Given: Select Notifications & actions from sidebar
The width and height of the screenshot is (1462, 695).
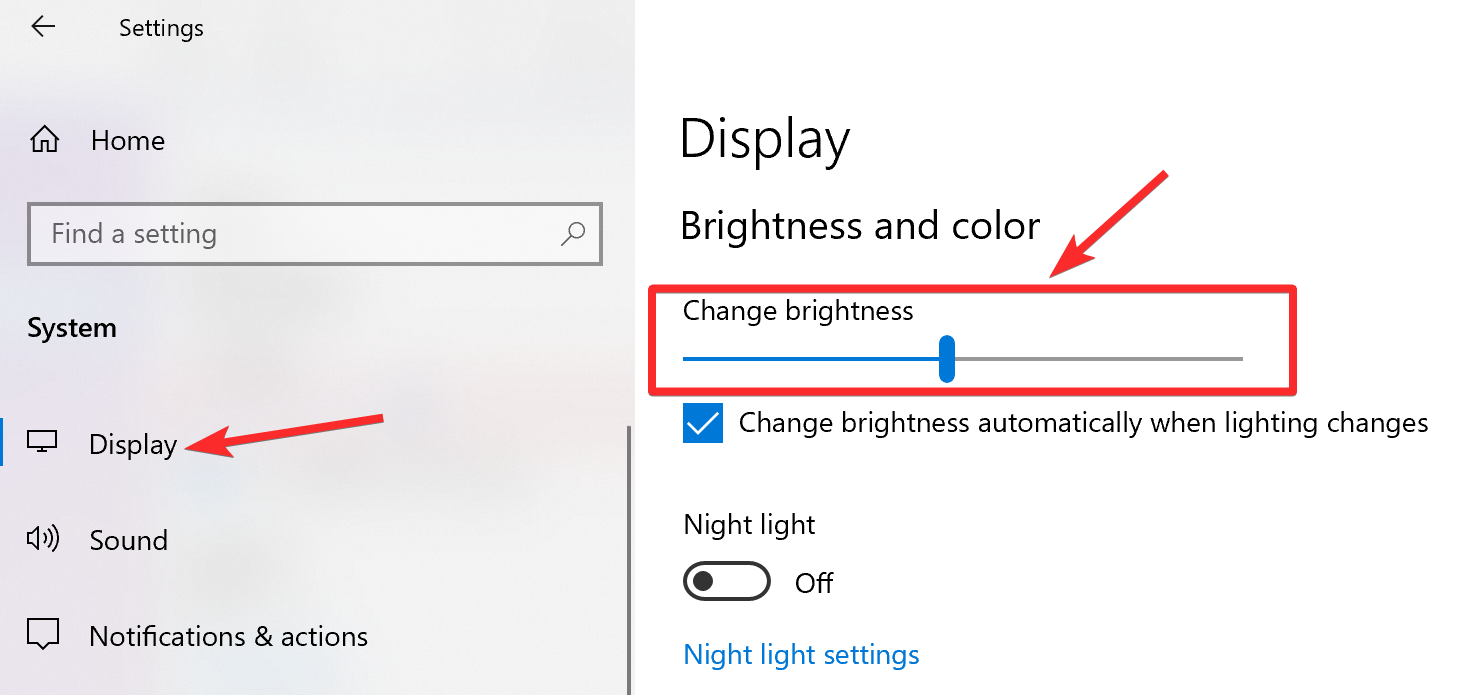Looking at the screenshot, I should (x=228, y=635).
